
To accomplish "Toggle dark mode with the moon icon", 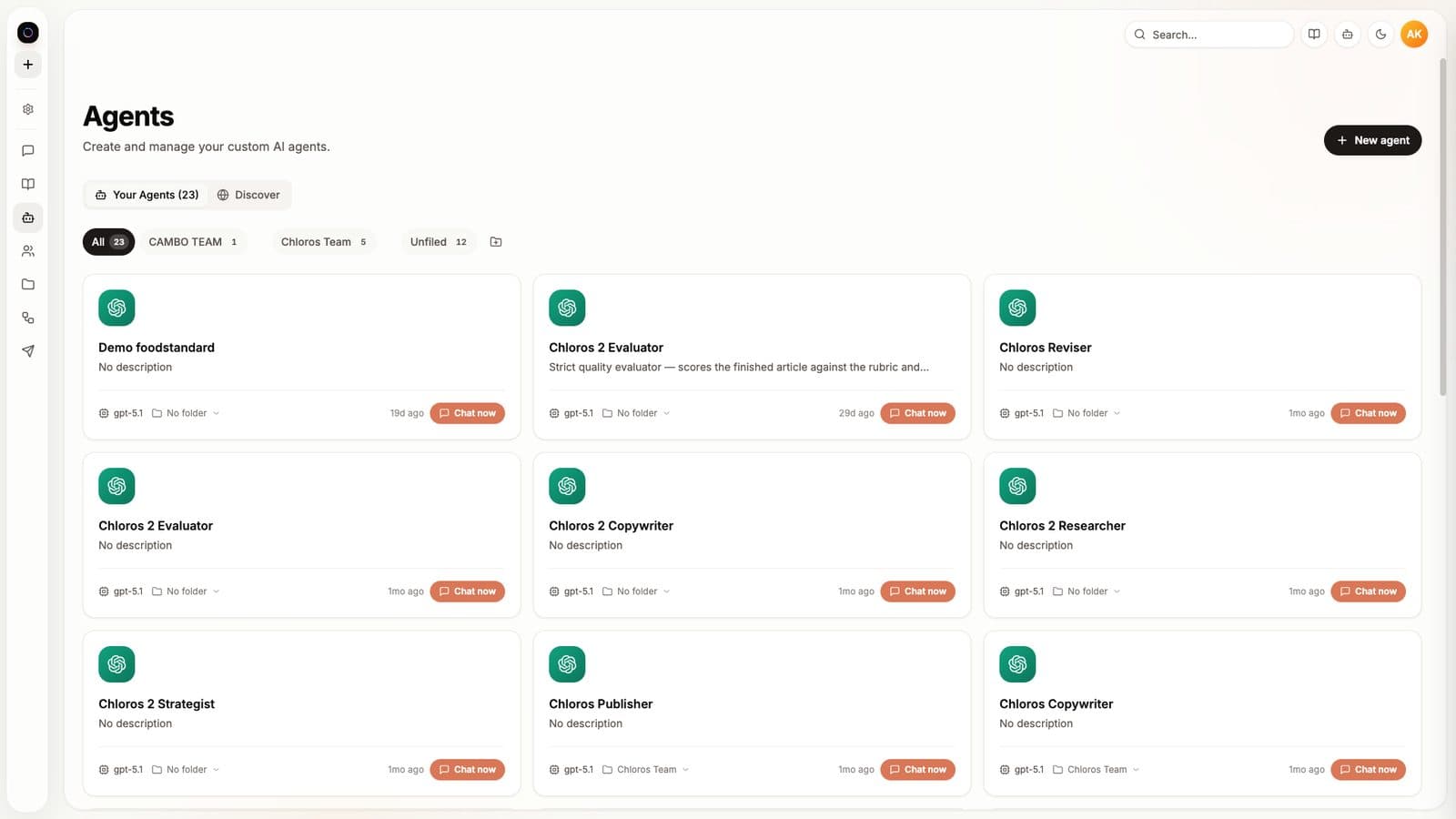I will coord(1380,35).
